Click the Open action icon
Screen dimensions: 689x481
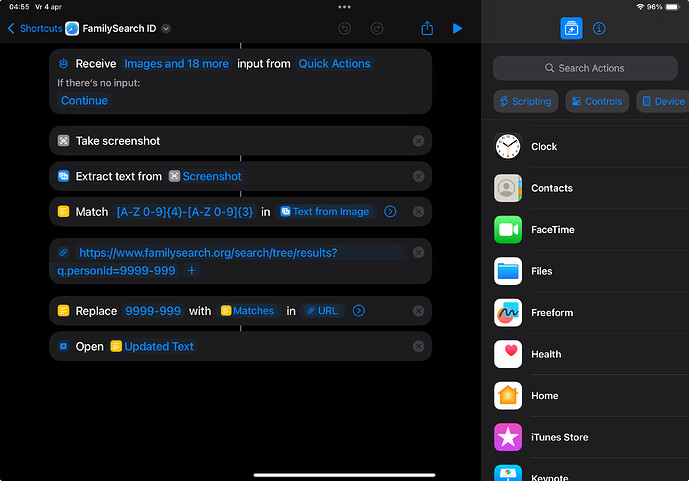point(64,347)
